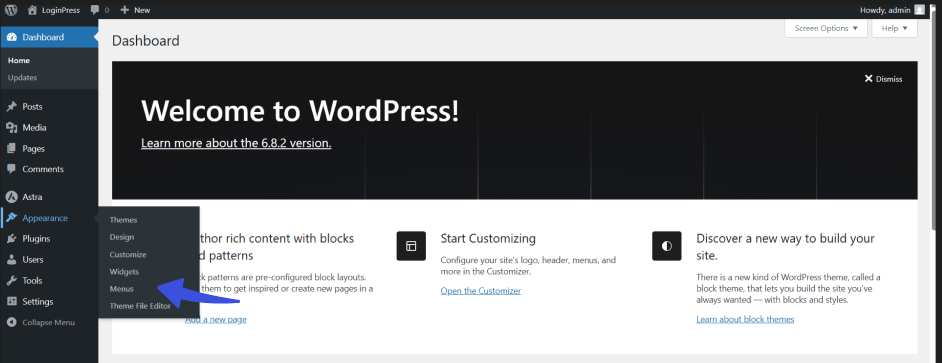Click LoginPress site name in admin bar
This screenshot has width=942, height=363.
point(61,10)
